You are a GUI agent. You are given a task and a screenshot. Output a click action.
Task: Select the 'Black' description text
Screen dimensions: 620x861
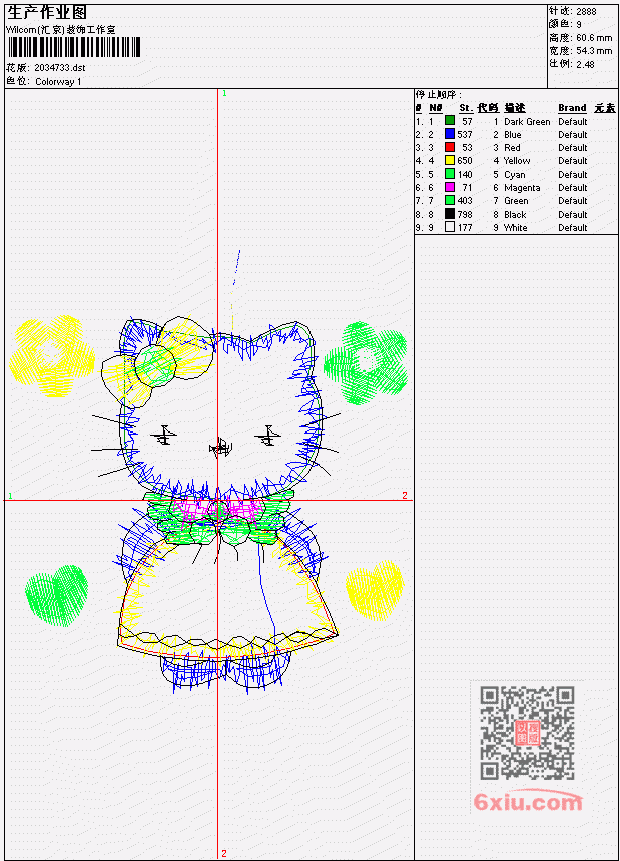click(x=515, y=215)
